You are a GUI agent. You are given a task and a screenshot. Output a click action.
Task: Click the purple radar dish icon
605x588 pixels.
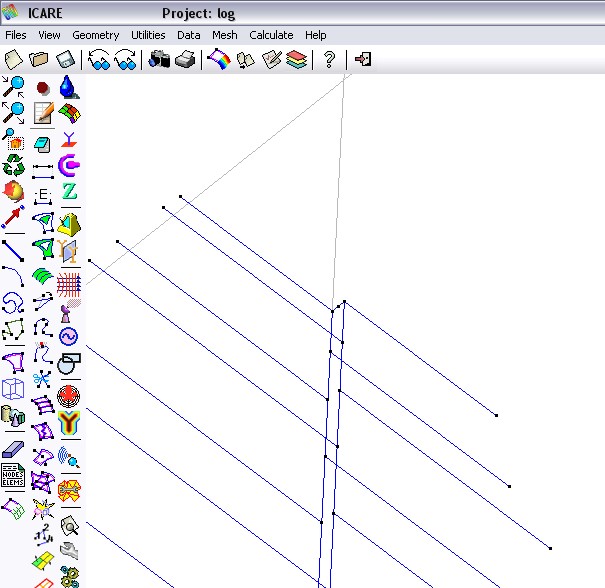click(70, 311)
